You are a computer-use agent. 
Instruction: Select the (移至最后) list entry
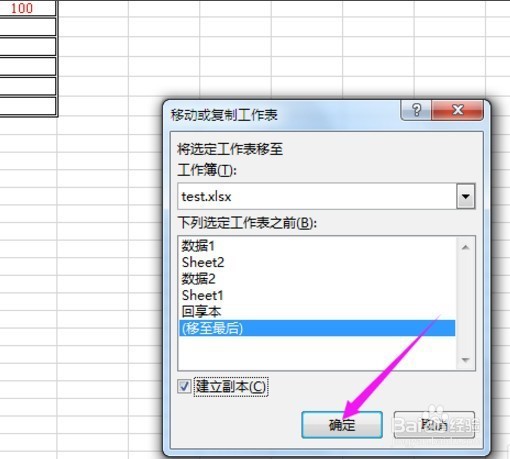[317, 328]
